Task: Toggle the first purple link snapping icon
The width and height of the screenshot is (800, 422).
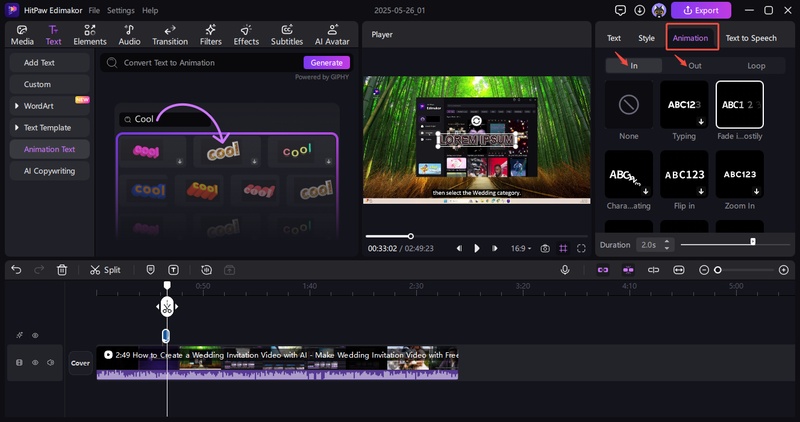Action: point(603,270)
